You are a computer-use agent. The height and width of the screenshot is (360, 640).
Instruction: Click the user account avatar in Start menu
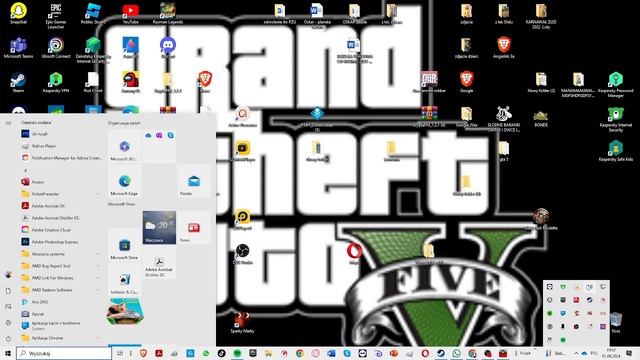(x=8, y=275)
